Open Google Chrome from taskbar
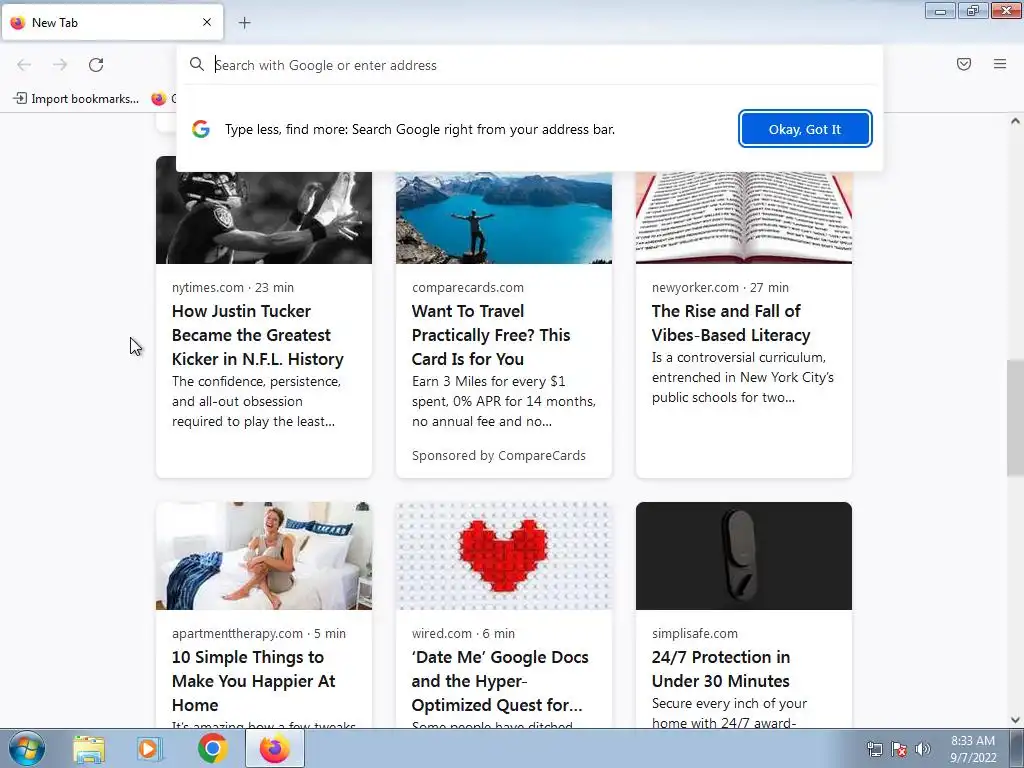The image size is (1024, 768). [212, 749]
